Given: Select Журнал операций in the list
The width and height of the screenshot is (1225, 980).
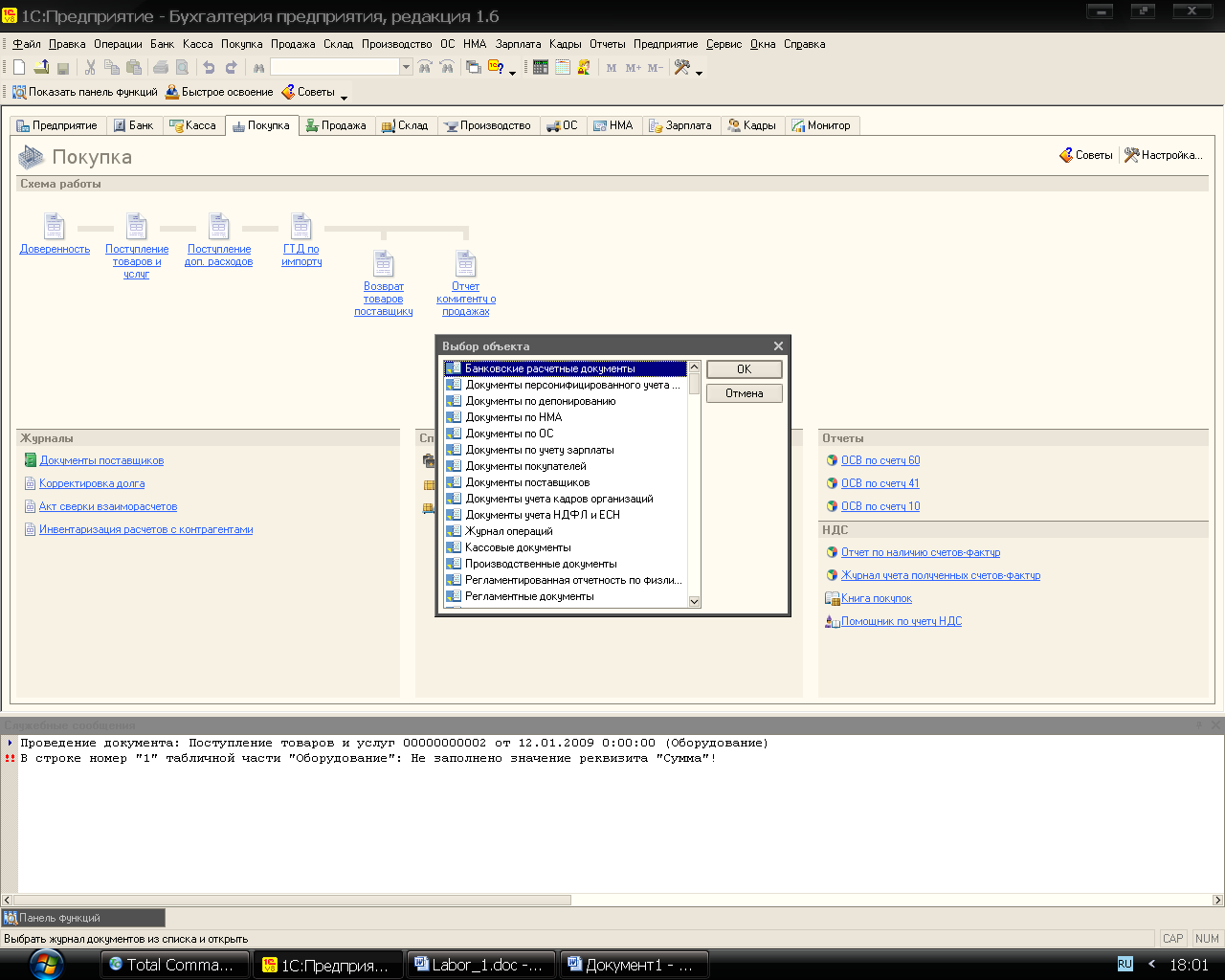Looking at the screenshot, I should tap(565, 531).
